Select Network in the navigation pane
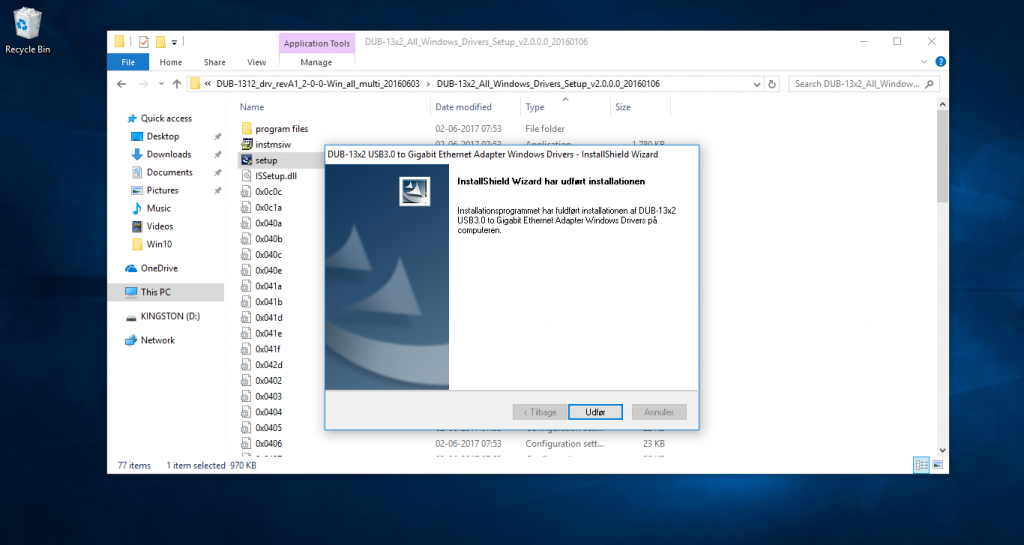Viewport: 1024px width, 545px height. click(157, 340)
